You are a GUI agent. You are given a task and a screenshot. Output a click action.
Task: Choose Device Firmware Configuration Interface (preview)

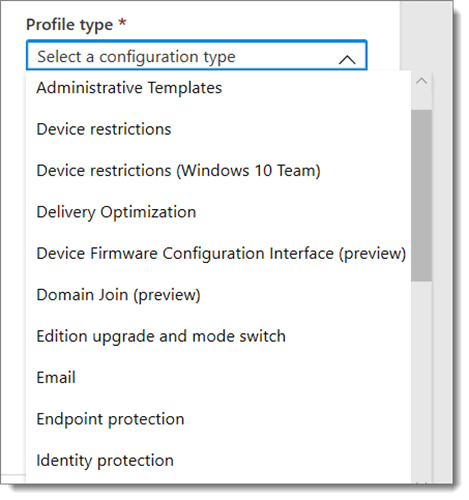(221, 253)
